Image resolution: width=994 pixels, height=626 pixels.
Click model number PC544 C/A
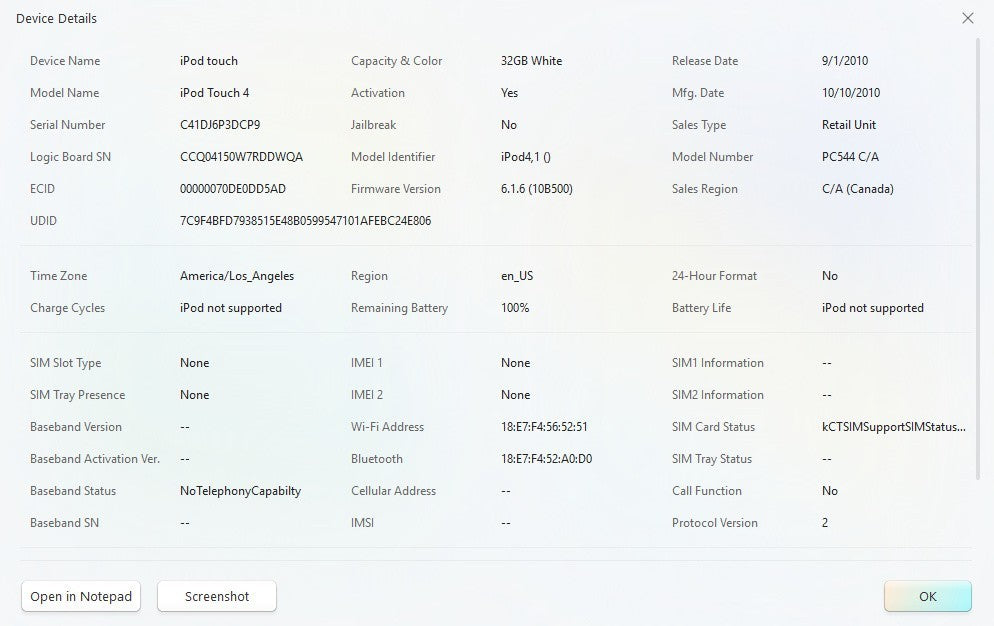click(850, 157)
